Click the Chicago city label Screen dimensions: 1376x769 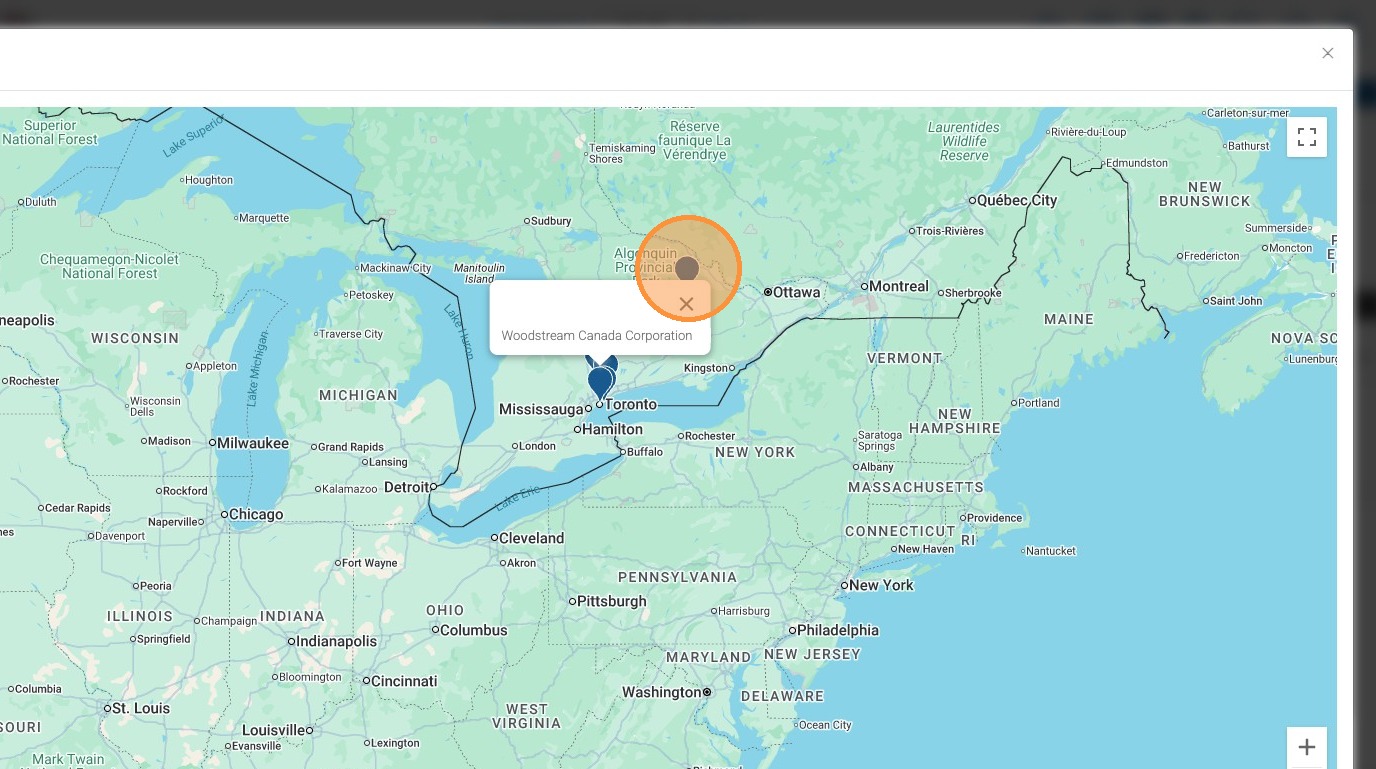pos(256,515)
